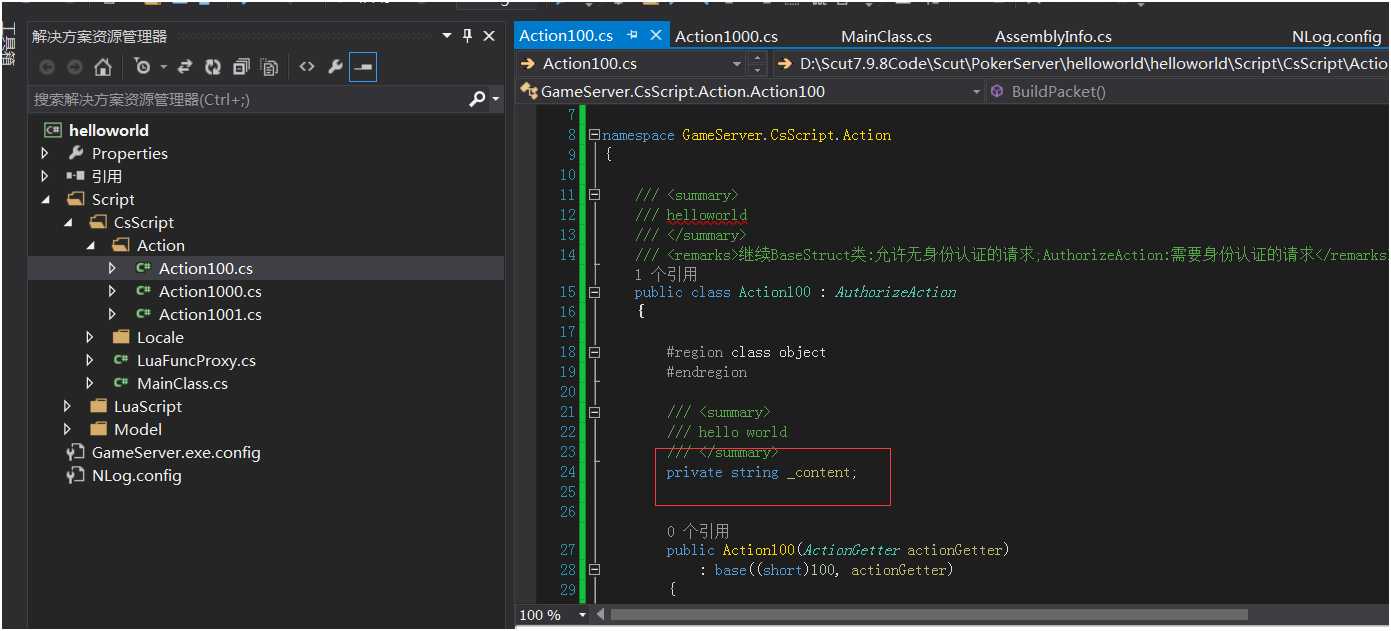Sync with active document using the double-arrow icon
The width and height of the screenshot is (1391, 631).
[184, 67]
